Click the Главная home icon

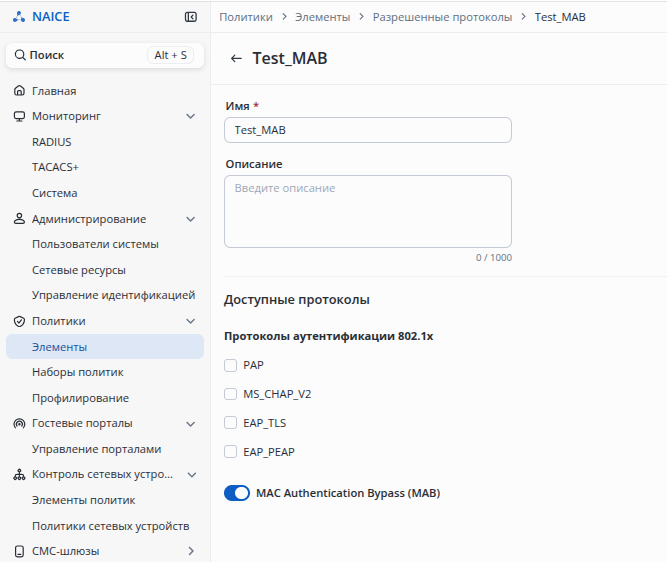click(x=19, y=91)
